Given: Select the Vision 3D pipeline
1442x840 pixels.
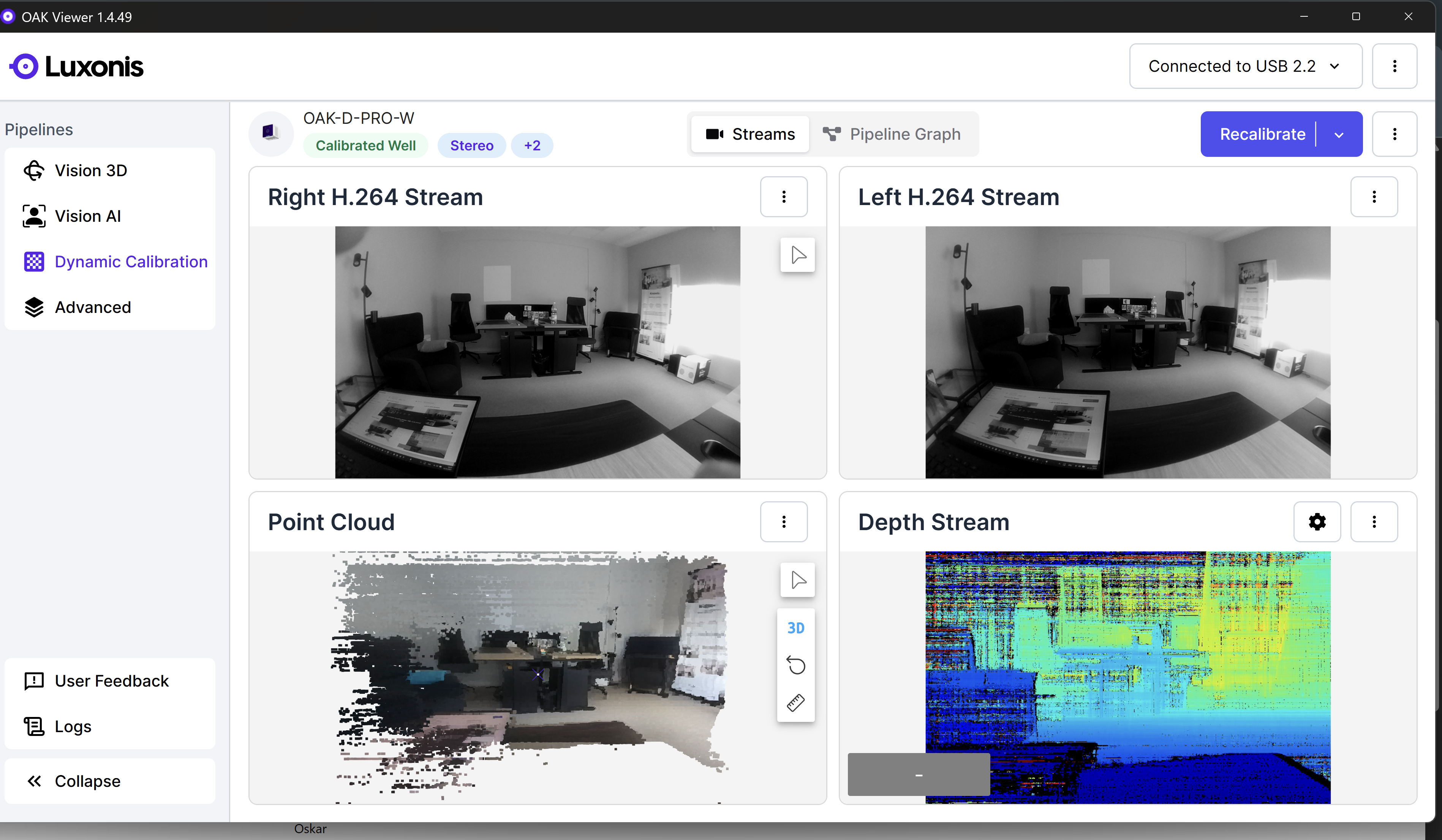Looking at the screenshot, I should (x=90, y=170).
